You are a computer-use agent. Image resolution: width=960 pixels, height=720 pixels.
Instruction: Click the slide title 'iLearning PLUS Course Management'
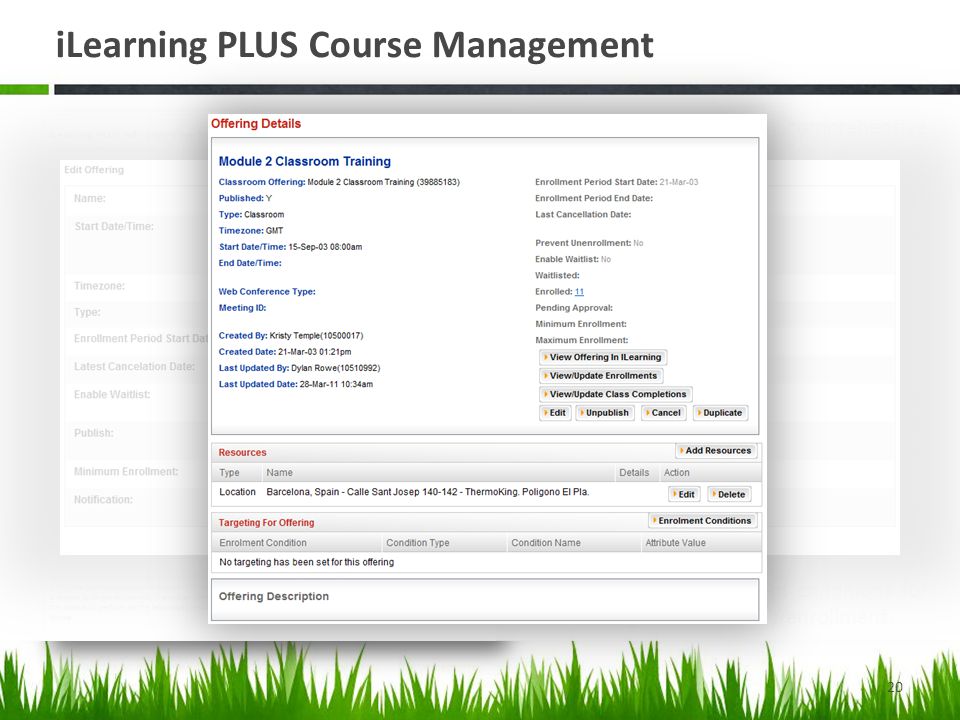point(354,45)
